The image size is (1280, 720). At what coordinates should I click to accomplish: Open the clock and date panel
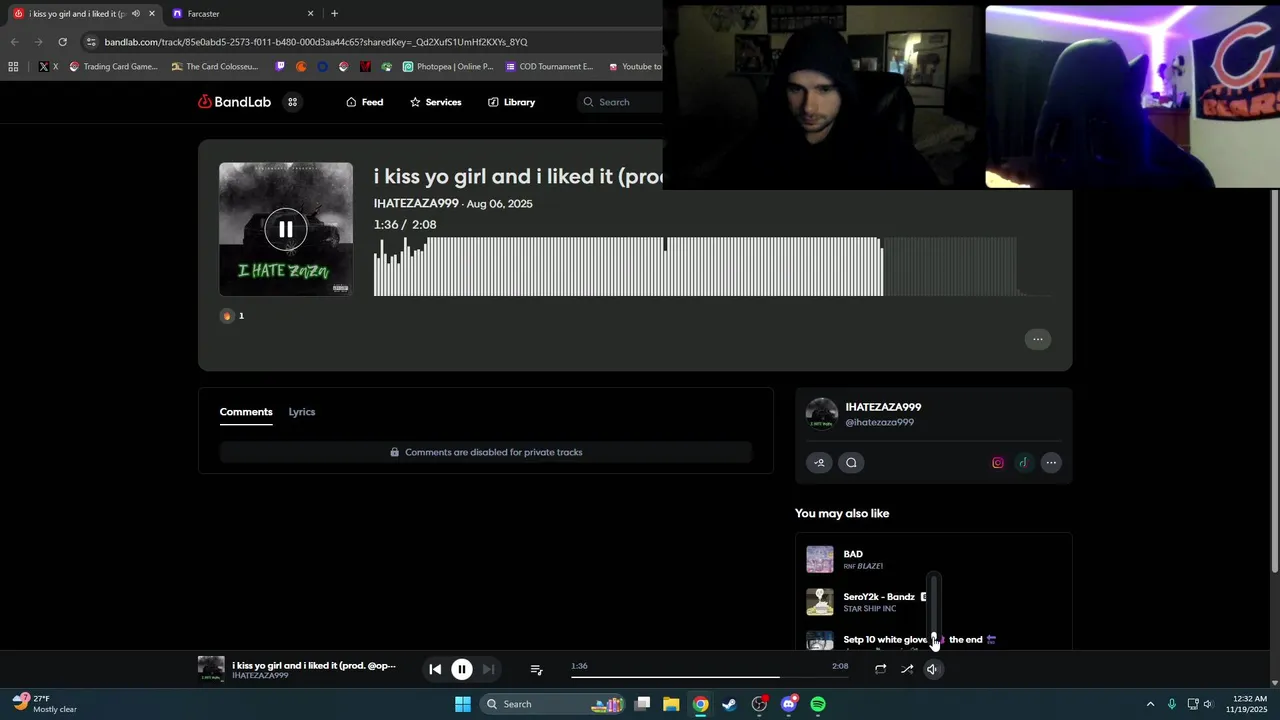[x=1250, y=704]
